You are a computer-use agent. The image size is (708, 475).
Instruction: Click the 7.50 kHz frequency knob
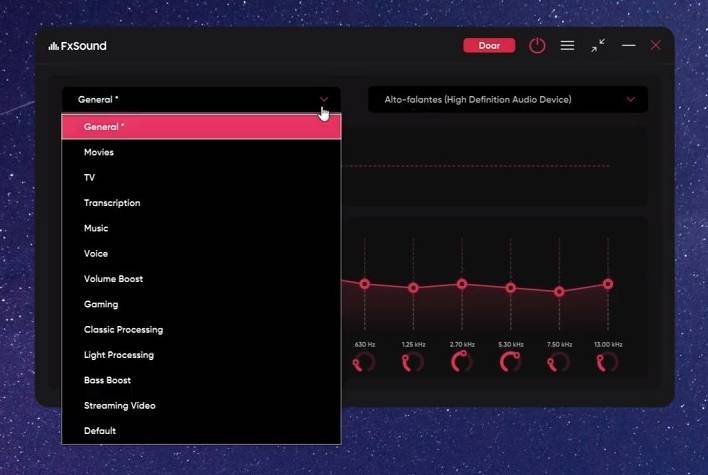[559, 362]
